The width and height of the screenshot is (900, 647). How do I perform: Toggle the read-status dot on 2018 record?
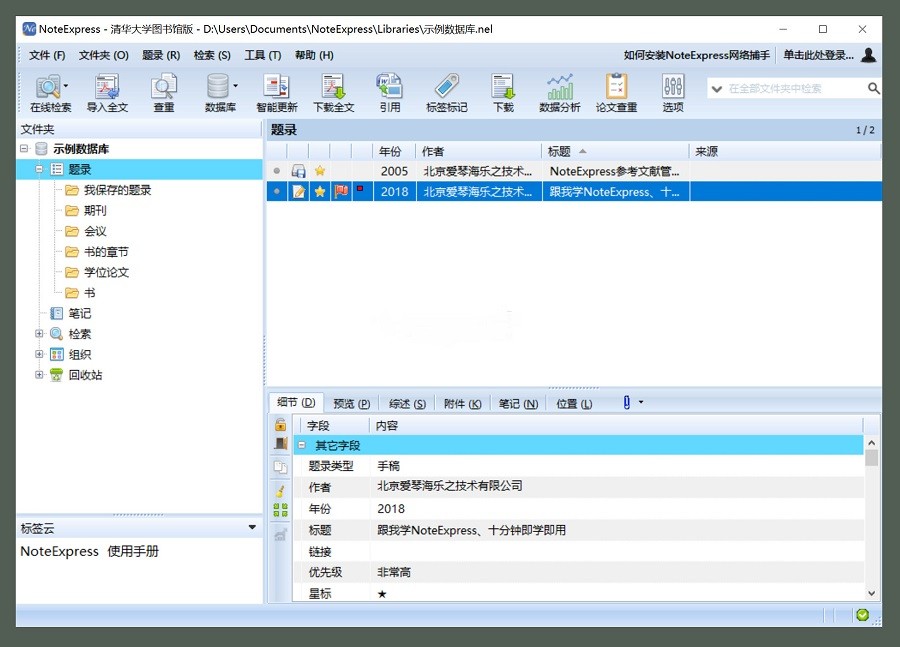click(x=277, y=191)
